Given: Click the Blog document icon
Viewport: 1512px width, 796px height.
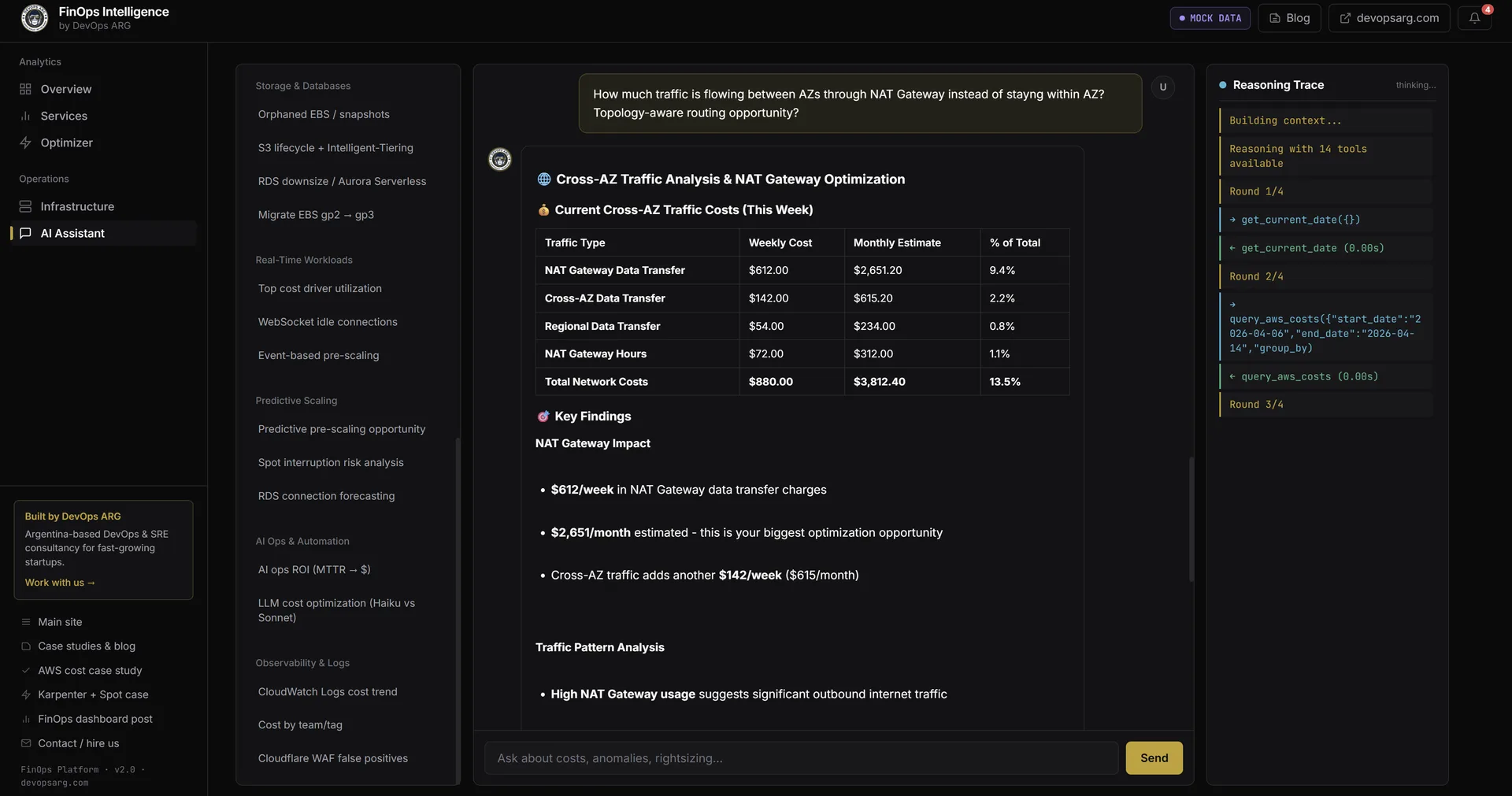Looking at the screenshot, I should tap(1275, 18).
